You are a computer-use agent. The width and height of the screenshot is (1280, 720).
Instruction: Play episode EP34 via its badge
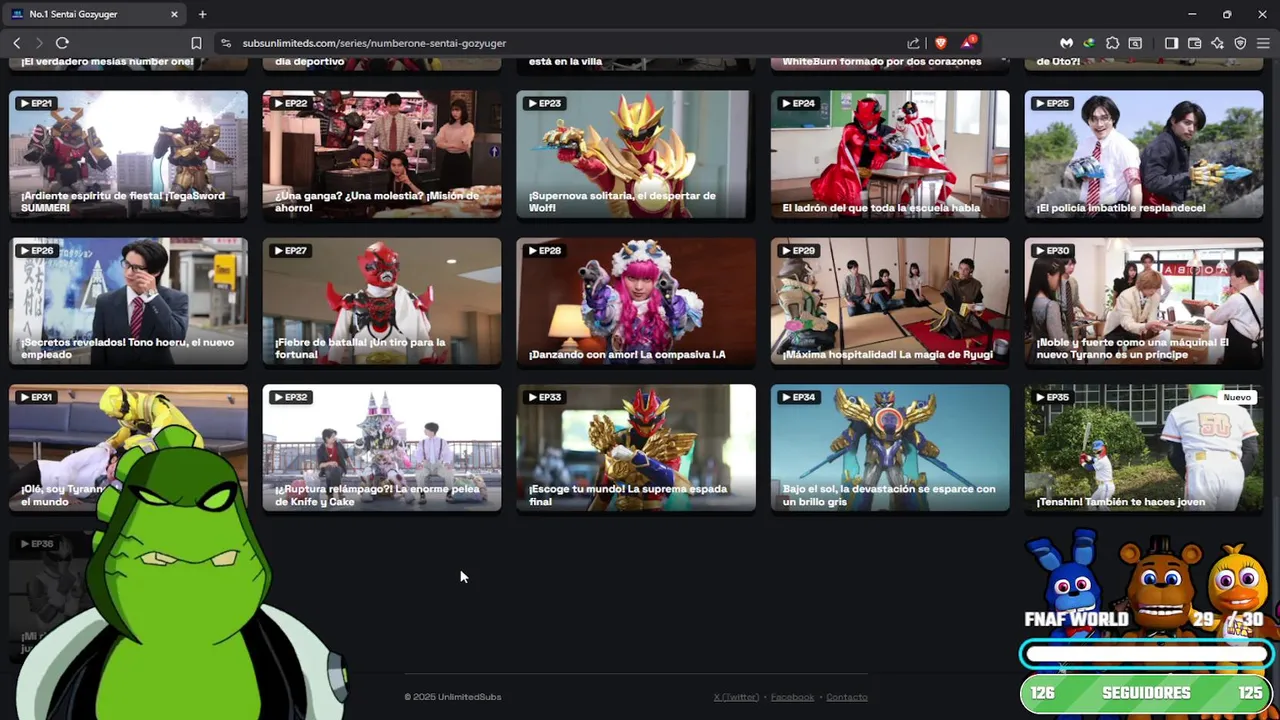(x=797, y=397)
